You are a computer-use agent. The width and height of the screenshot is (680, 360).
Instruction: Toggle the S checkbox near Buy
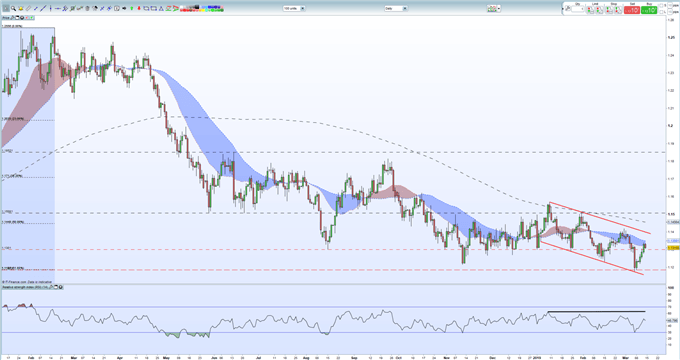point(661,5)
